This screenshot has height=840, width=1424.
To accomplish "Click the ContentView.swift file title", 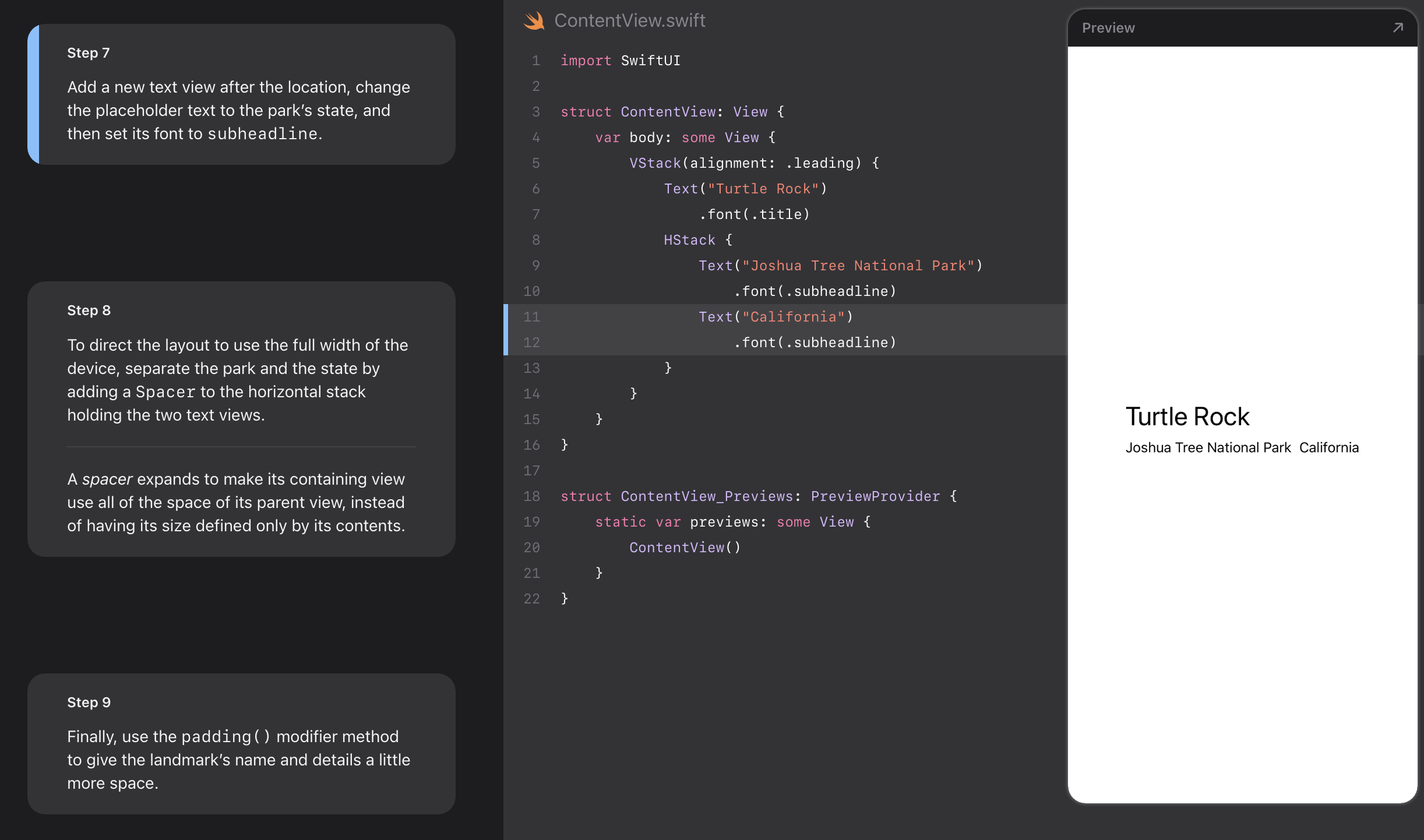I will [629, 21].
